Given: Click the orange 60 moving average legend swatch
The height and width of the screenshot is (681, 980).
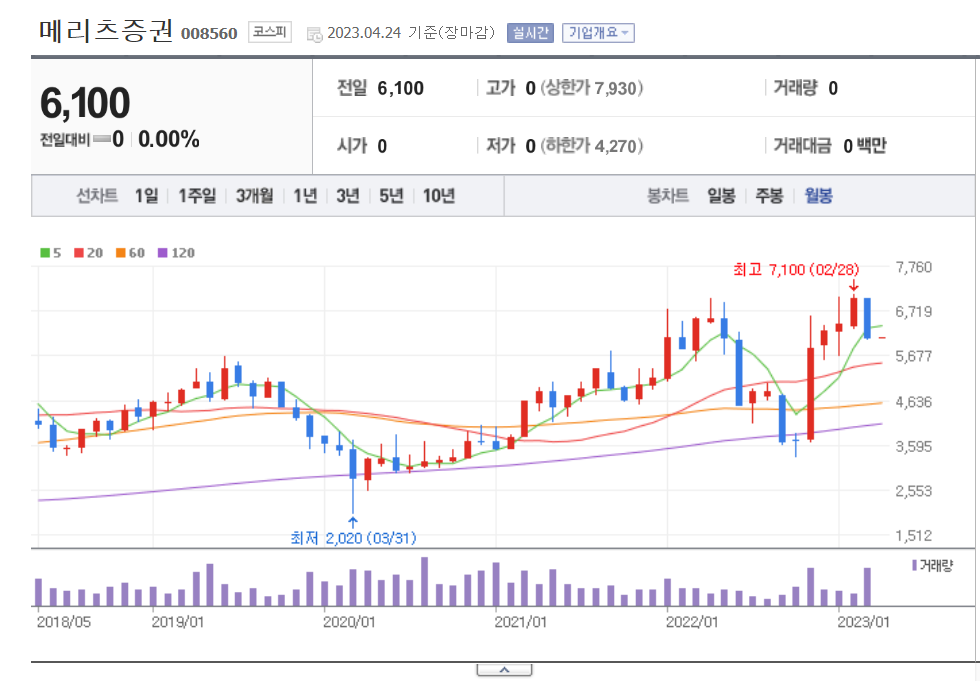Looking at the screenshot, I should (x=121, y=253).
